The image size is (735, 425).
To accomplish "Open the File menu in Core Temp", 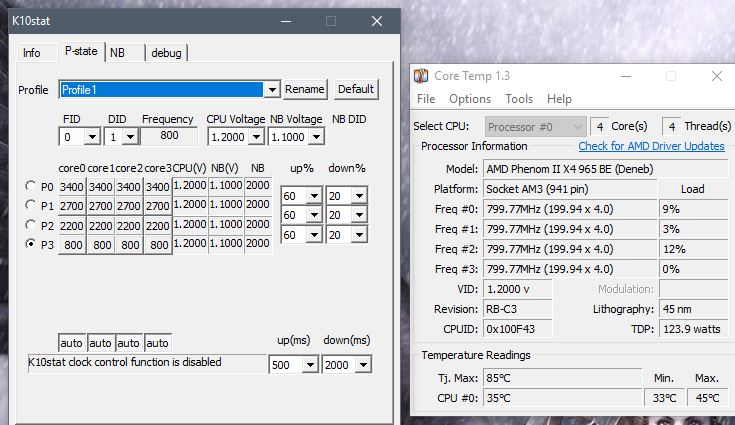I will 426,99.
